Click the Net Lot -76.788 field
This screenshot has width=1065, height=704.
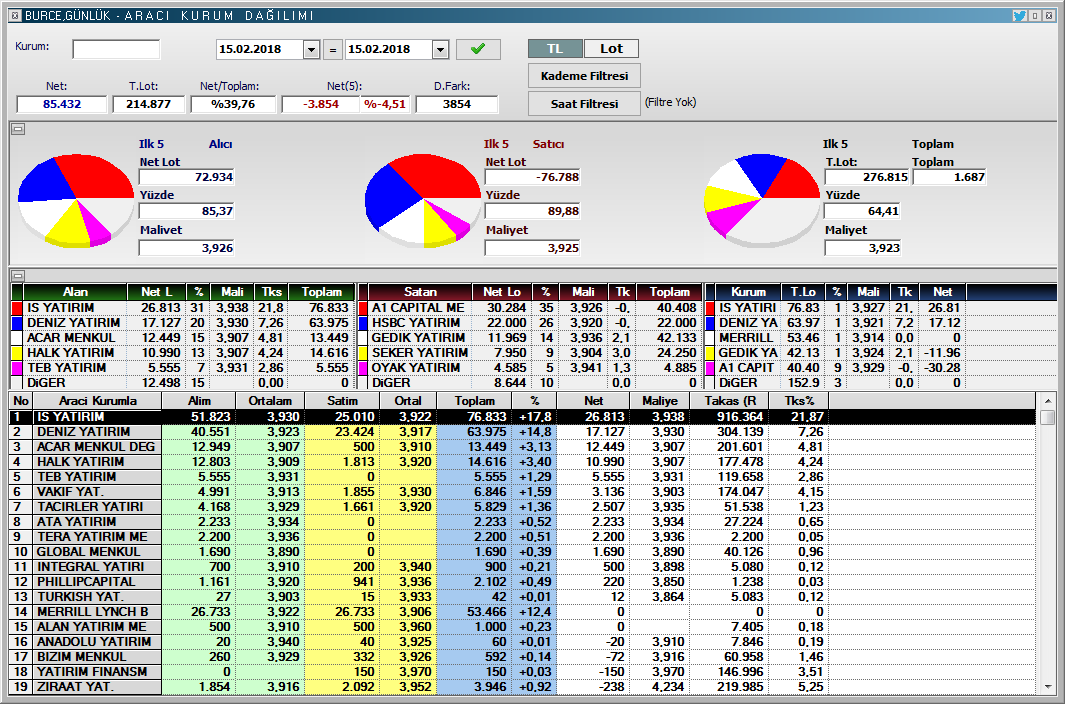click(532, 177)
